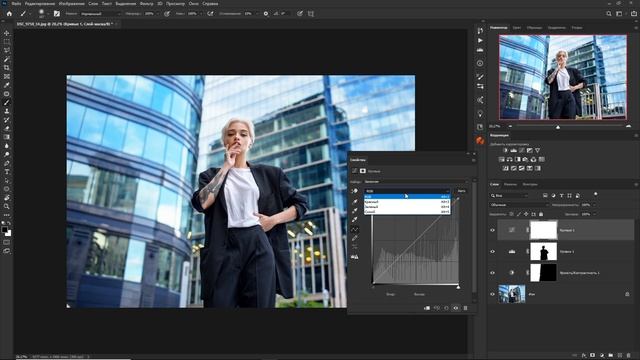Select the Levels 1 layer mask thumbnail

click(x=543, y=251)
